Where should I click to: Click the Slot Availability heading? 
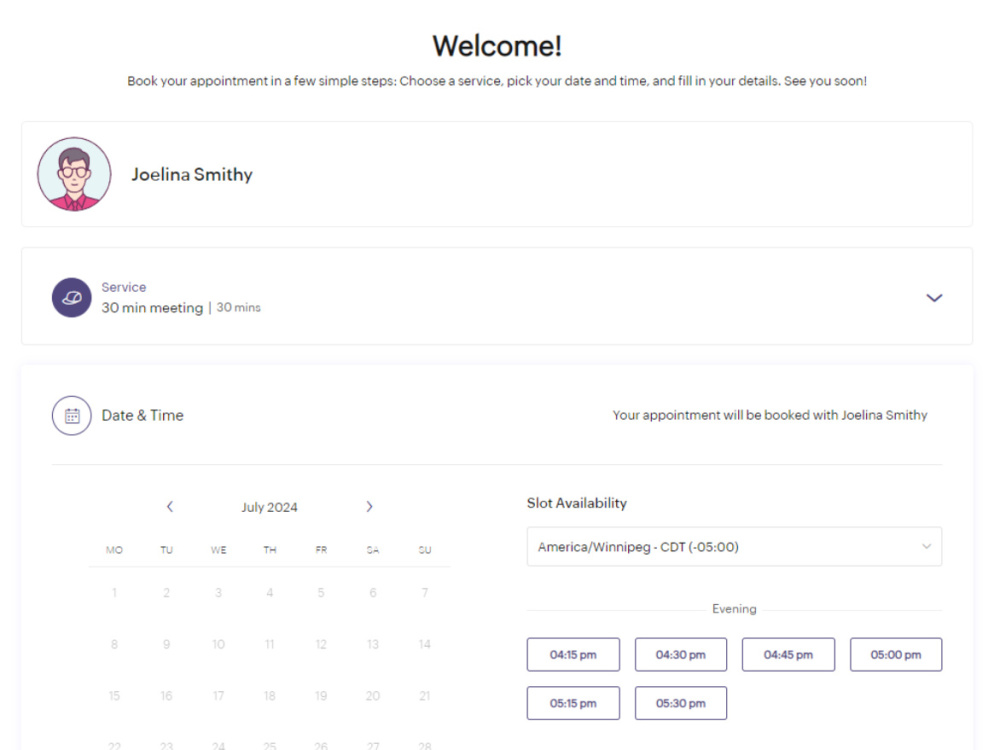[x=577, y=503]
